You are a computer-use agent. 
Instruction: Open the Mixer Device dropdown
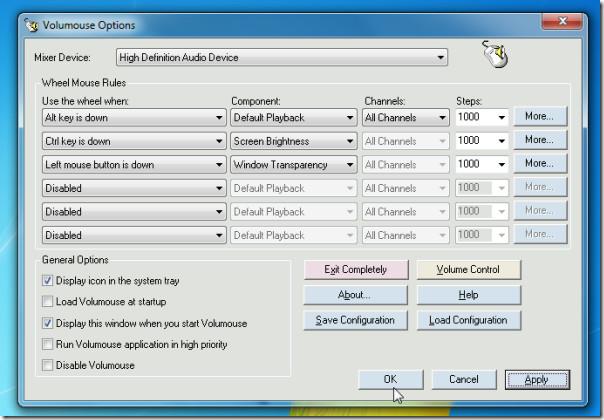tap(282, 57)
